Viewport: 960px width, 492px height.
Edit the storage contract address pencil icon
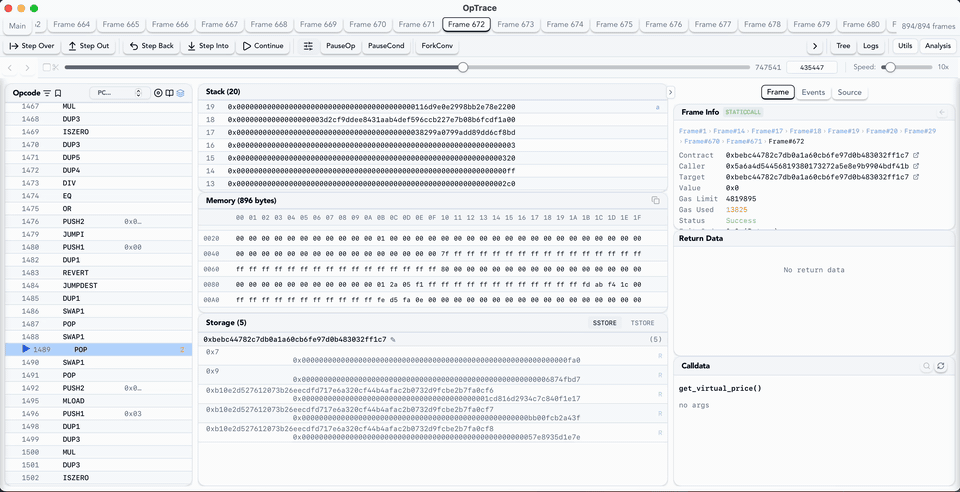pyautogui.click(x=393, y=339)
